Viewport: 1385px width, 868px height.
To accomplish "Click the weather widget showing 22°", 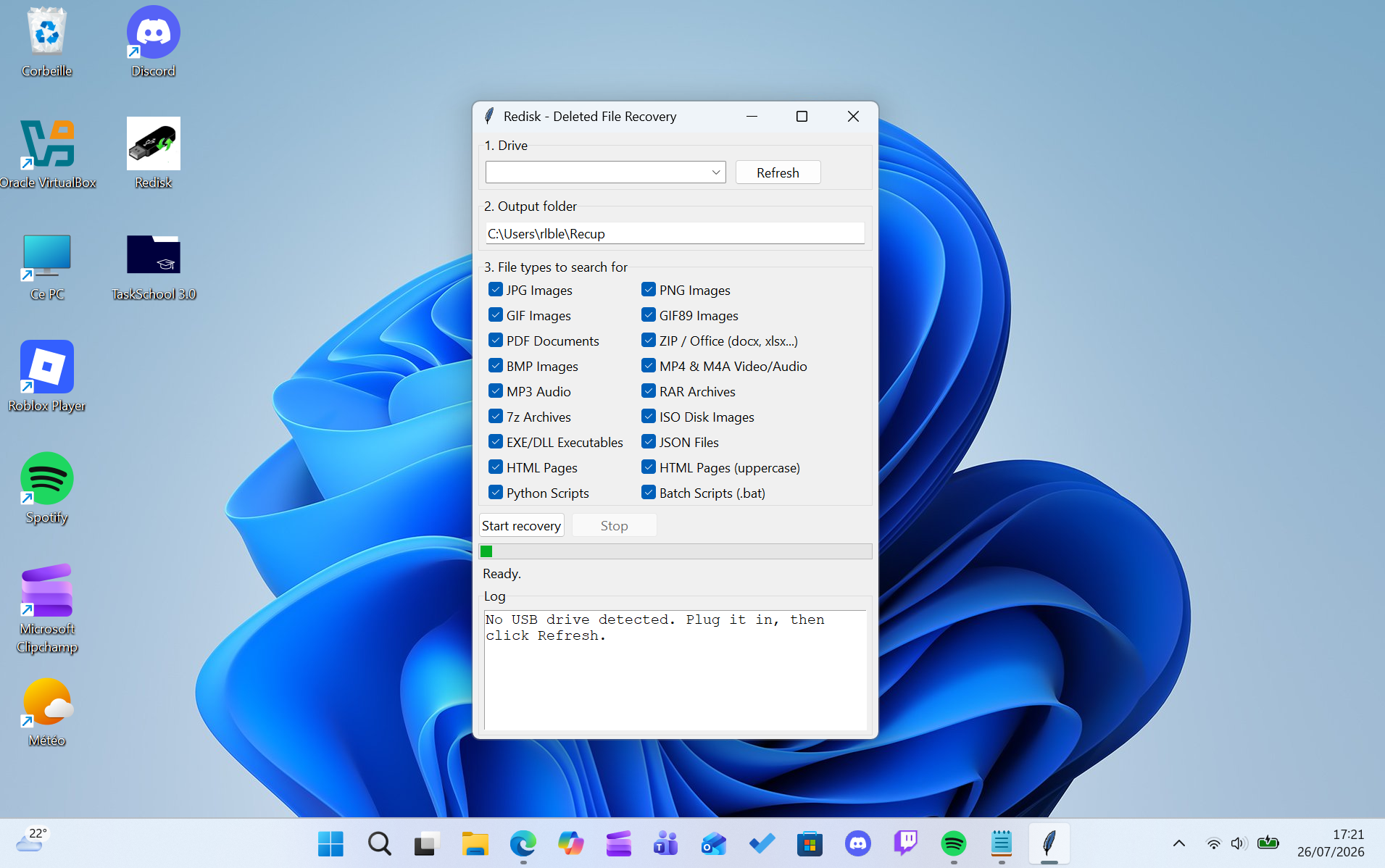I will click(x=32, y=840).
